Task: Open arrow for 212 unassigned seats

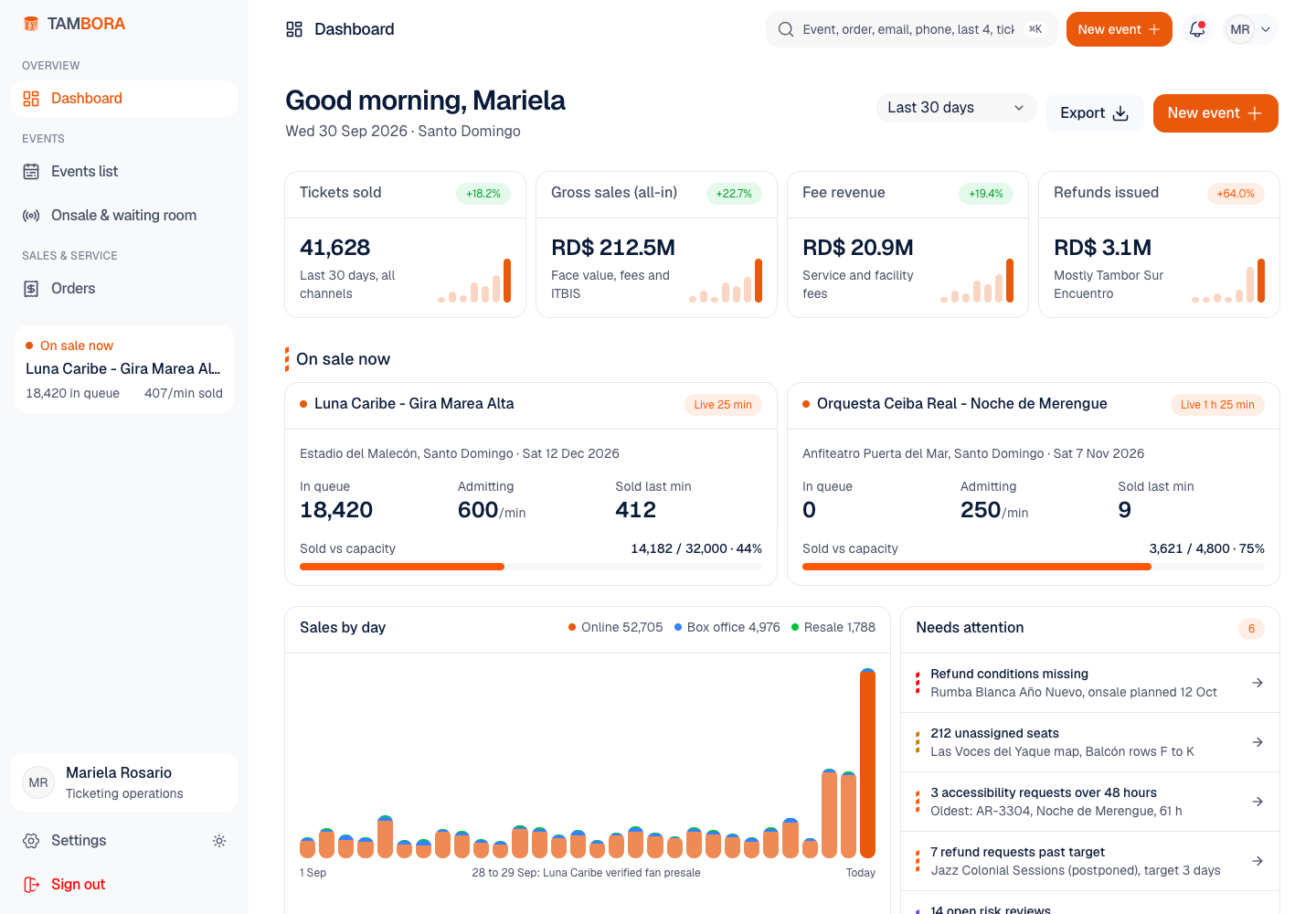Action: (x=1258, y=742)
